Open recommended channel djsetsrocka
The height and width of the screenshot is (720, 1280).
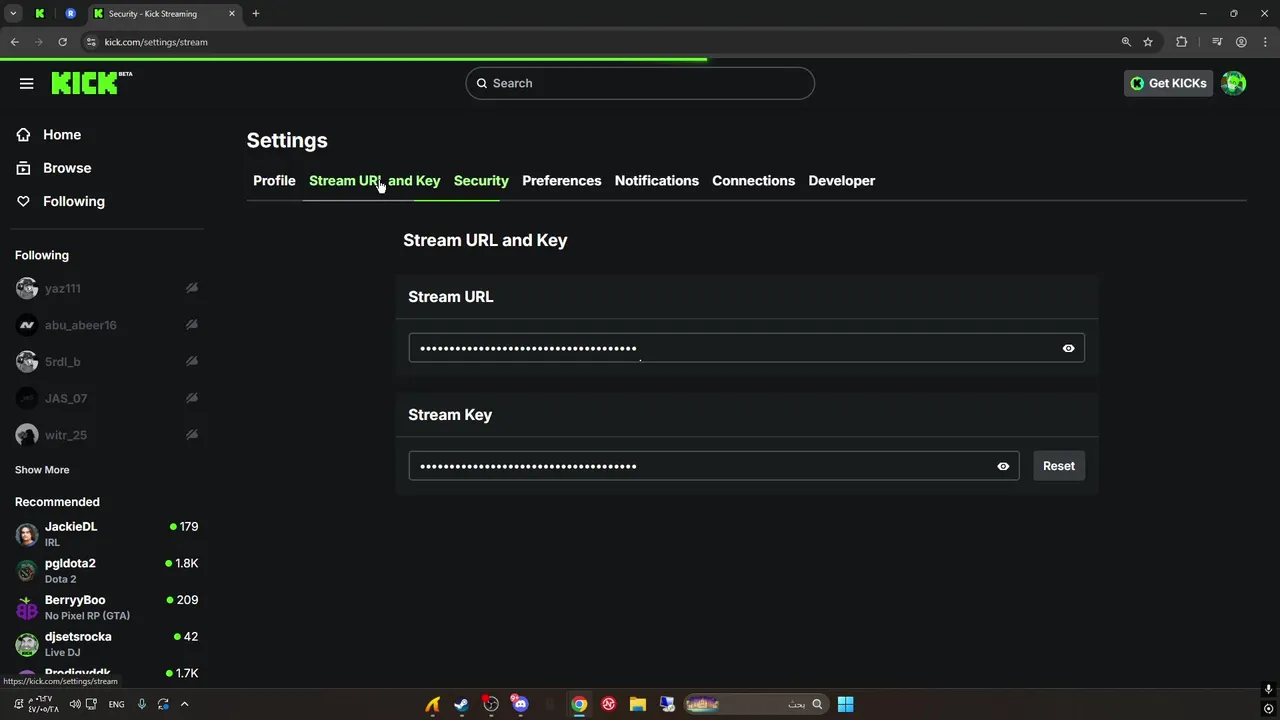pos(78,637)
